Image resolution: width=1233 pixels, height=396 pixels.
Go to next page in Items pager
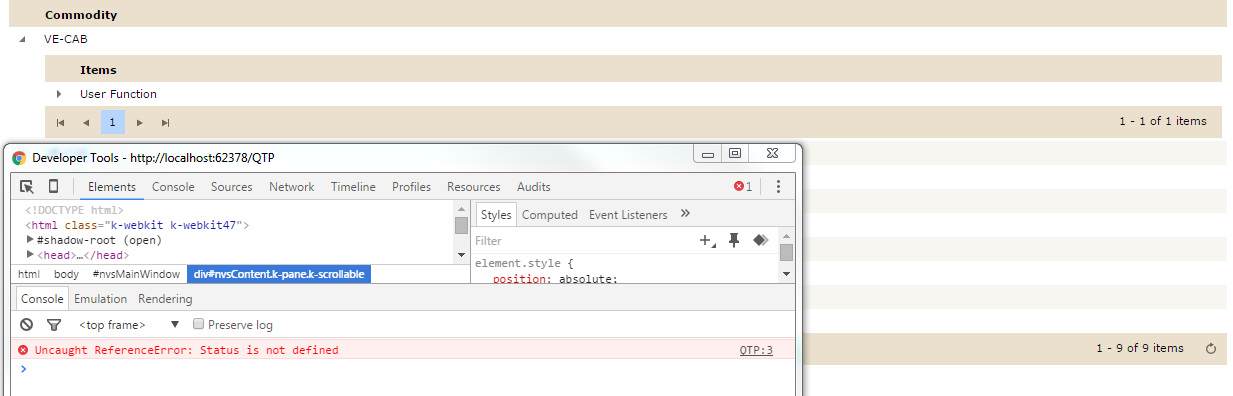[x=139, y=122]
